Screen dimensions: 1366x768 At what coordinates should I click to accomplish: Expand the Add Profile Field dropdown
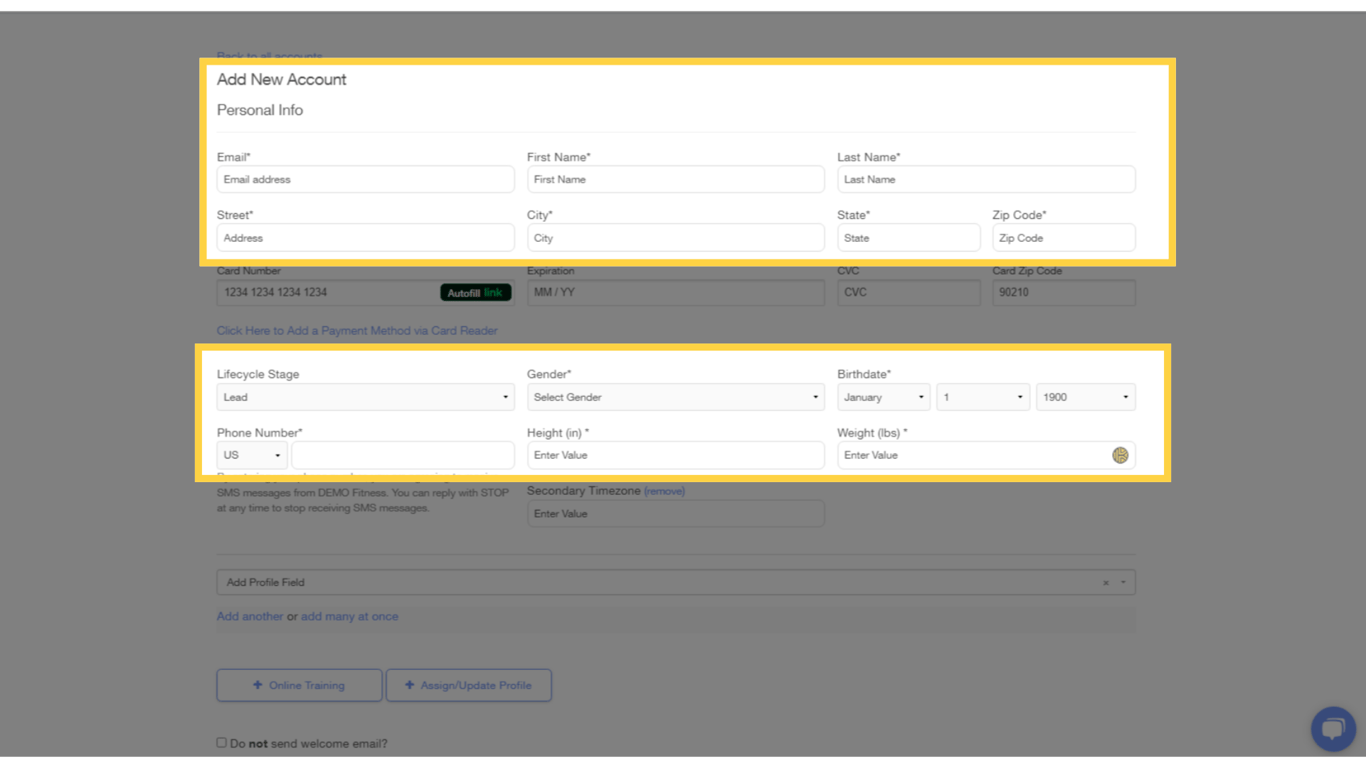(1122, 581)
